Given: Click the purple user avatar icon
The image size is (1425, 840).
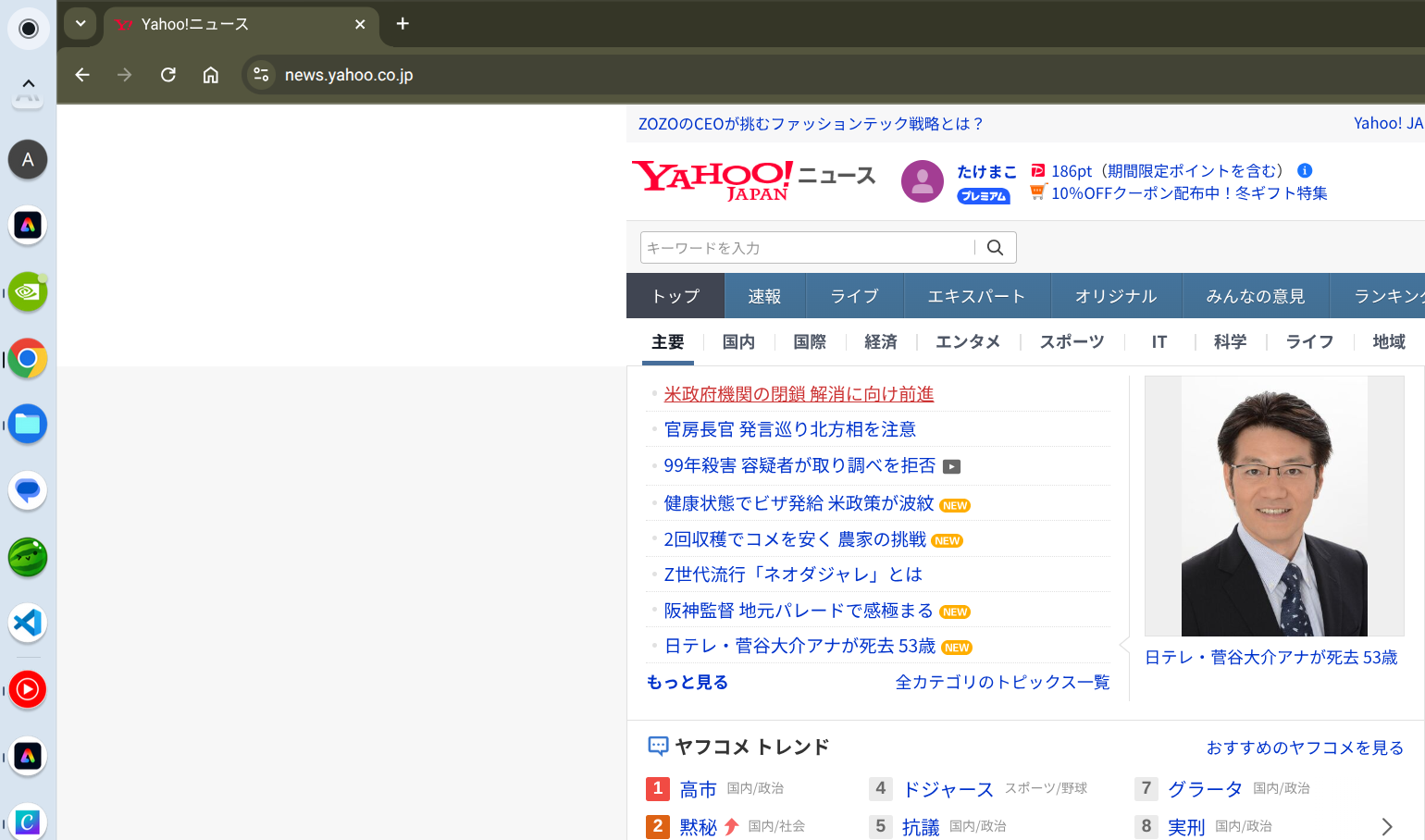Looking at the screenshot, I should (922, 181).
